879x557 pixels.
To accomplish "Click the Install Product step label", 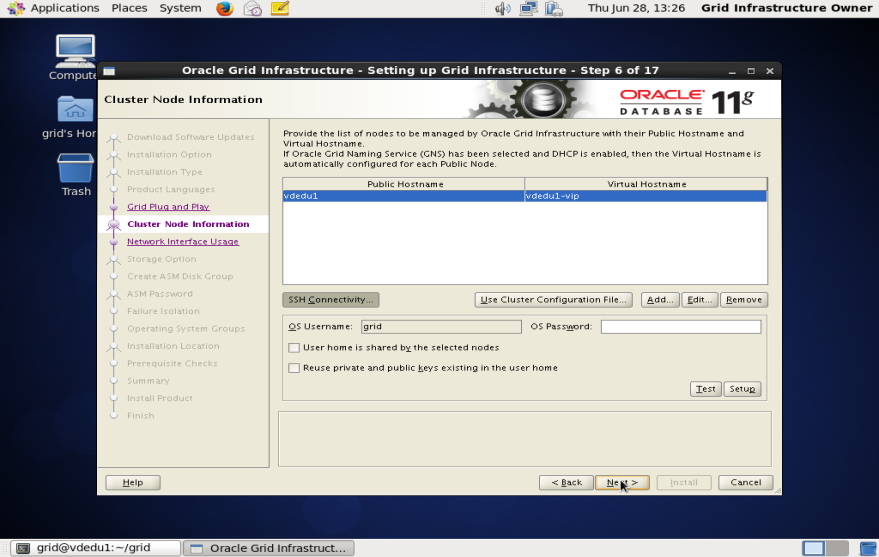I will point(160,398).
